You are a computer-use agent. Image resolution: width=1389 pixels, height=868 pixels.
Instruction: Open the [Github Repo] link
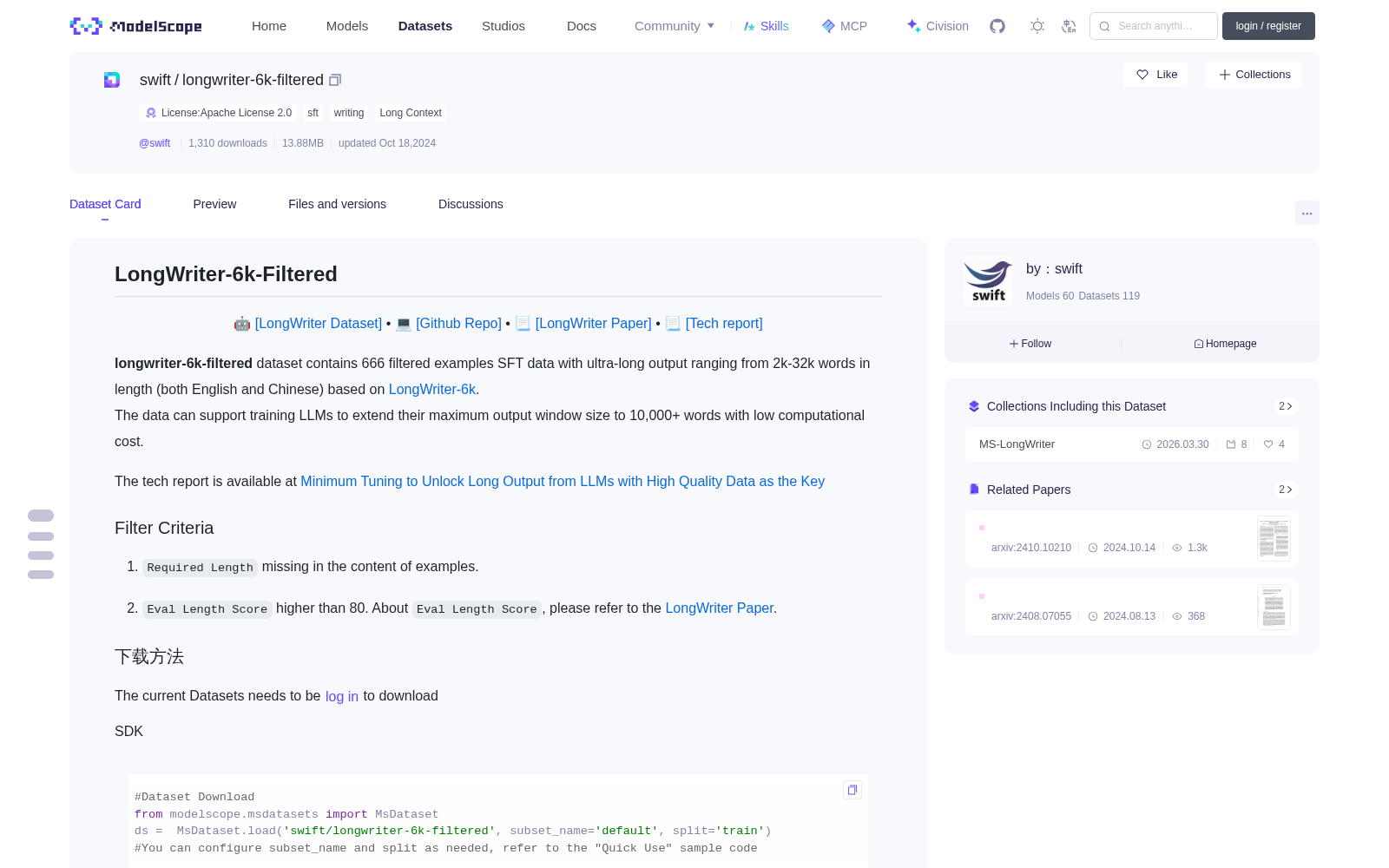pyautogui.click(x=458, y=323)
